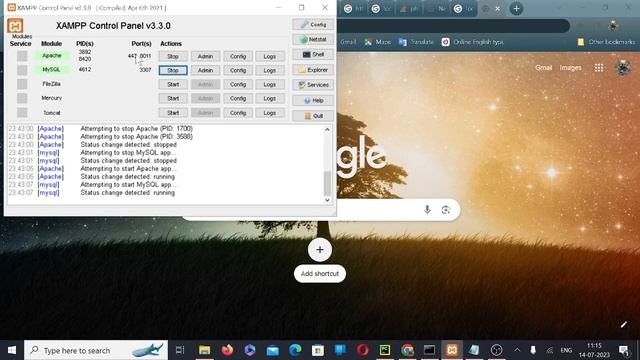
Task: Open Task View on the taskbar
Action: point(180,350)
